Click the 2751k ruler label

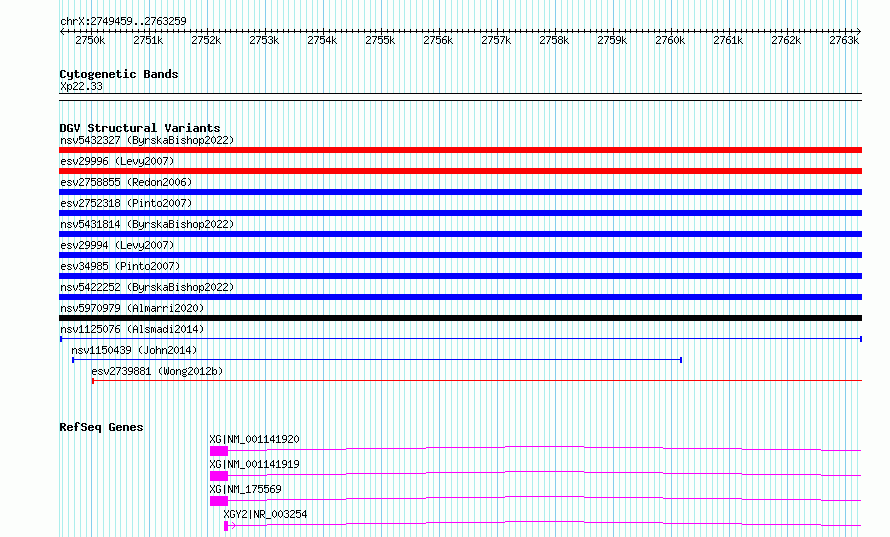coord(148,40)
